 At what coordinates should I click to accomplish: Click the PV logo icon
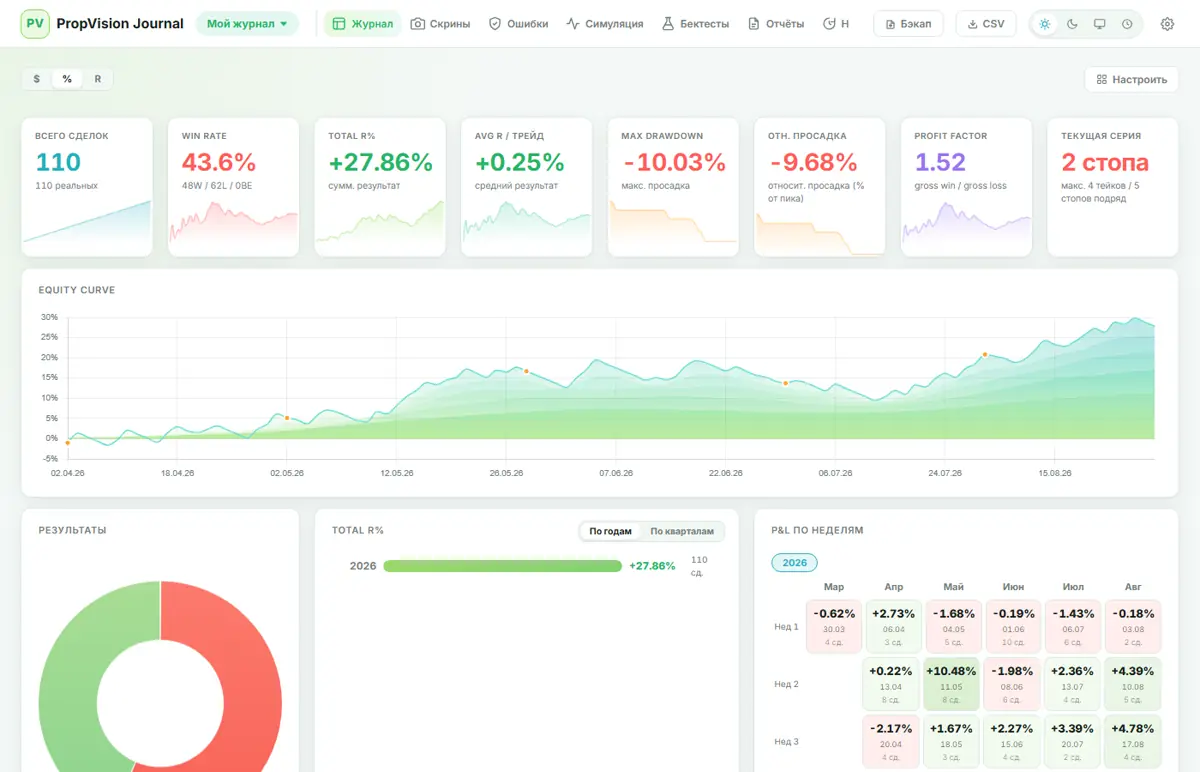[x=35, y=24]
